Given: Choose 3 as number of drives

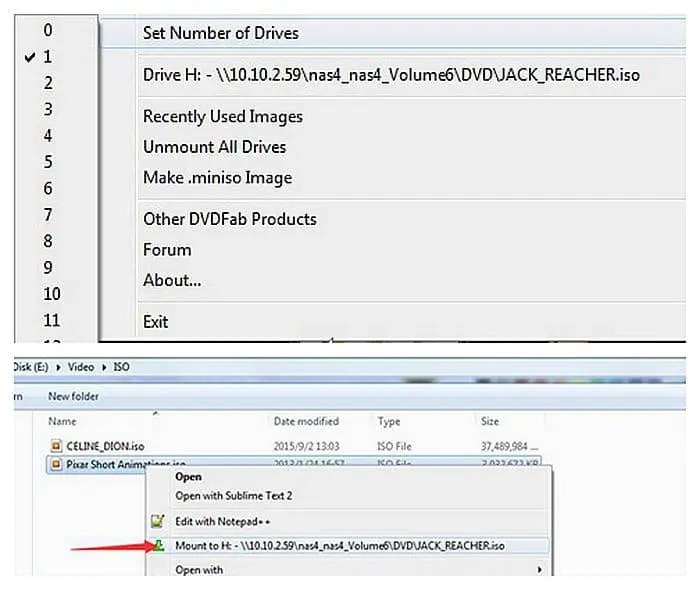Looking at the screenshot, I should click(x=48, y=109).
